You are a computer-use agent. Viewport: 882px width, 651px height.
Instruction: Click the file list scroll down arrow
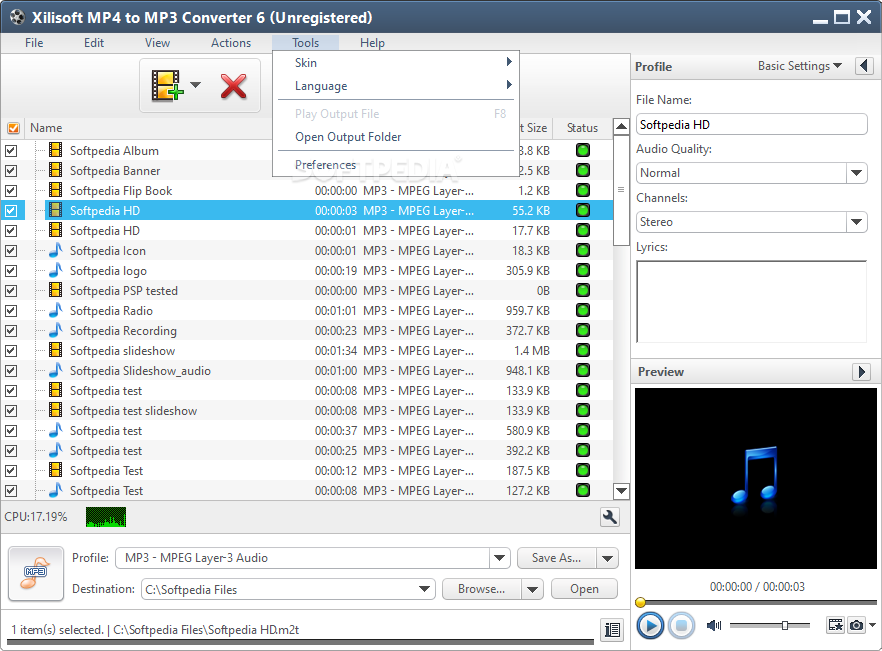point(621,491)
